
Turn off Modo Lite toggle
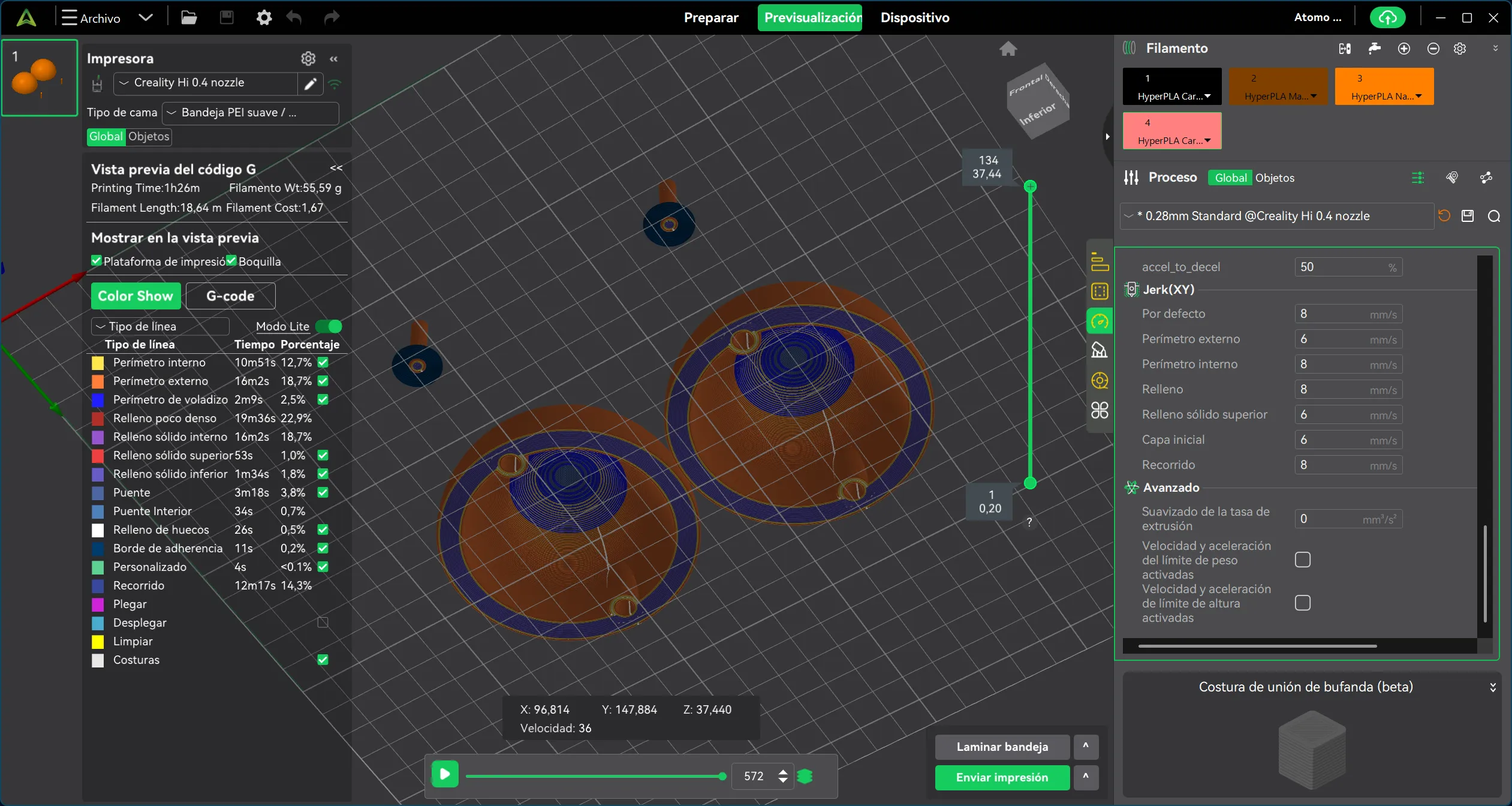click(x=329, y=326)
